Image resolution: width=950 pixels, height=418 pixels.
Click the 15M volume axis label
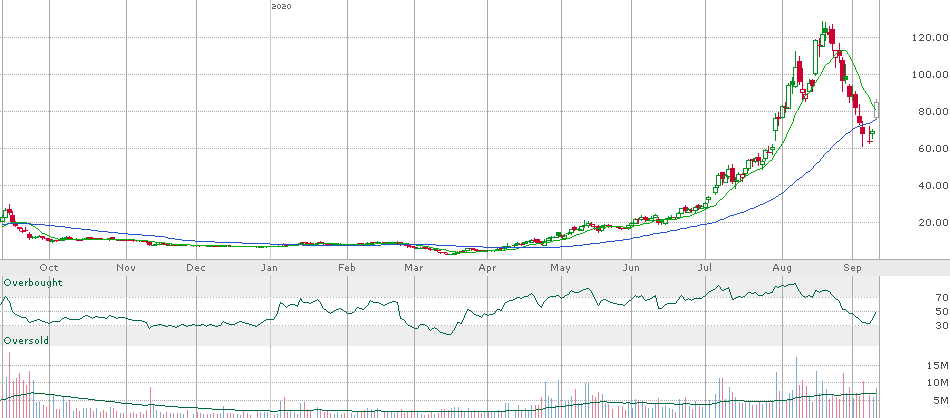(x=938, y=365)
